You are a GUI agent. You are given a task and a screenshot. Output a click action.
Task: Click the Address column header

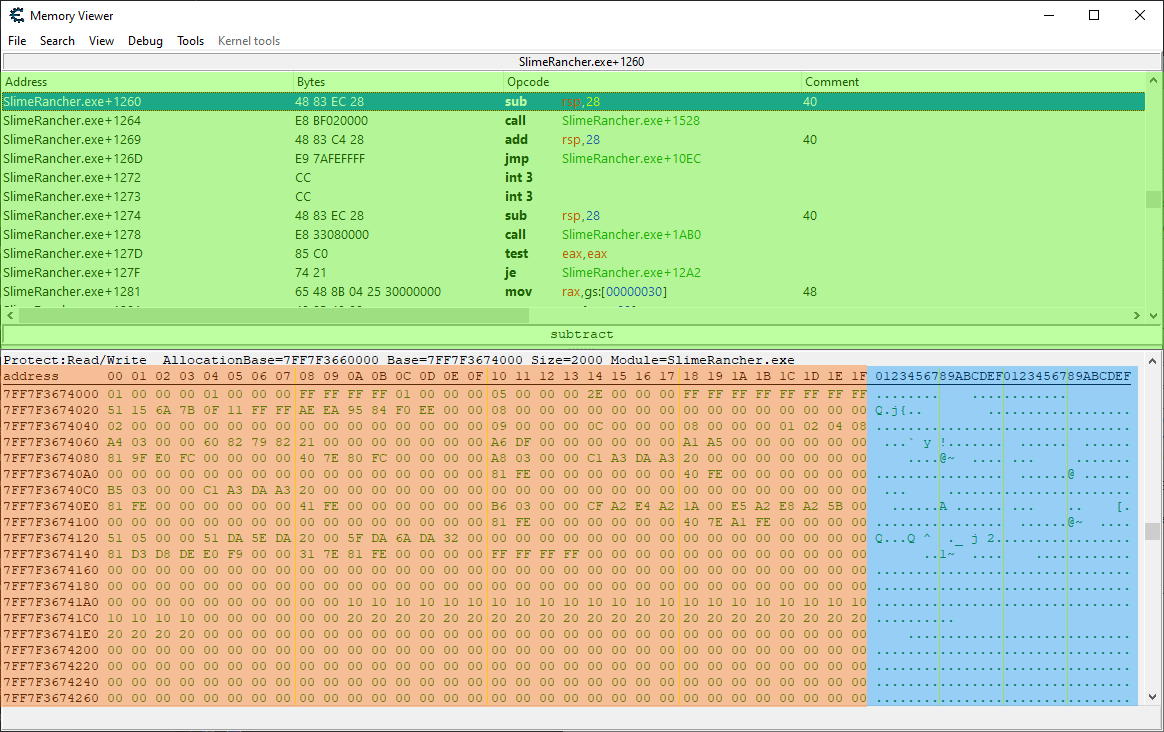click(x=148, y=82)
